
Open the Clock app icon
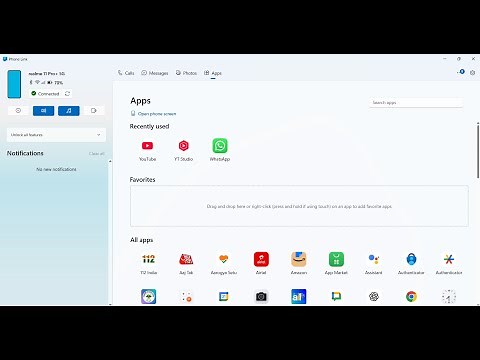coord(449,296)
